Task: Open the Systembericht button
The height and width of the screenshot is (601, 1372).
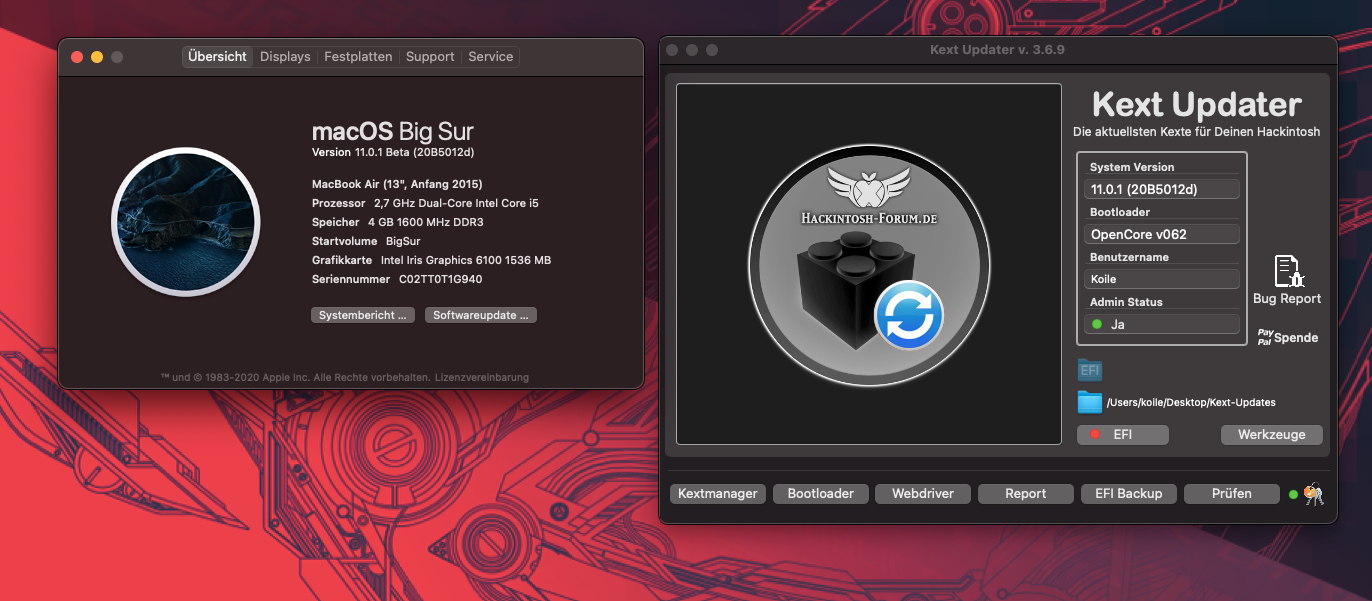Action: click(x=362, y=315)
